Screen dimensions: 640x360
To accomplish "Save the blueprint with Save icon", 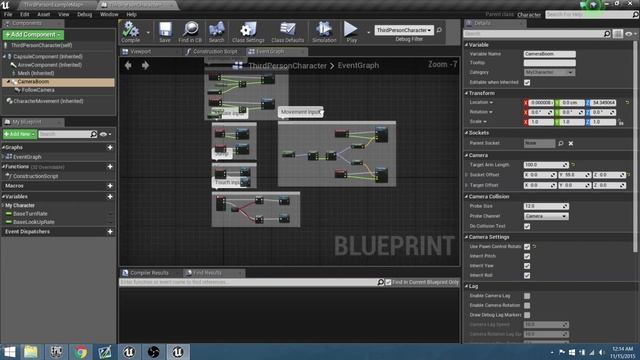I will pyautogui.click(x=165, y=31).
